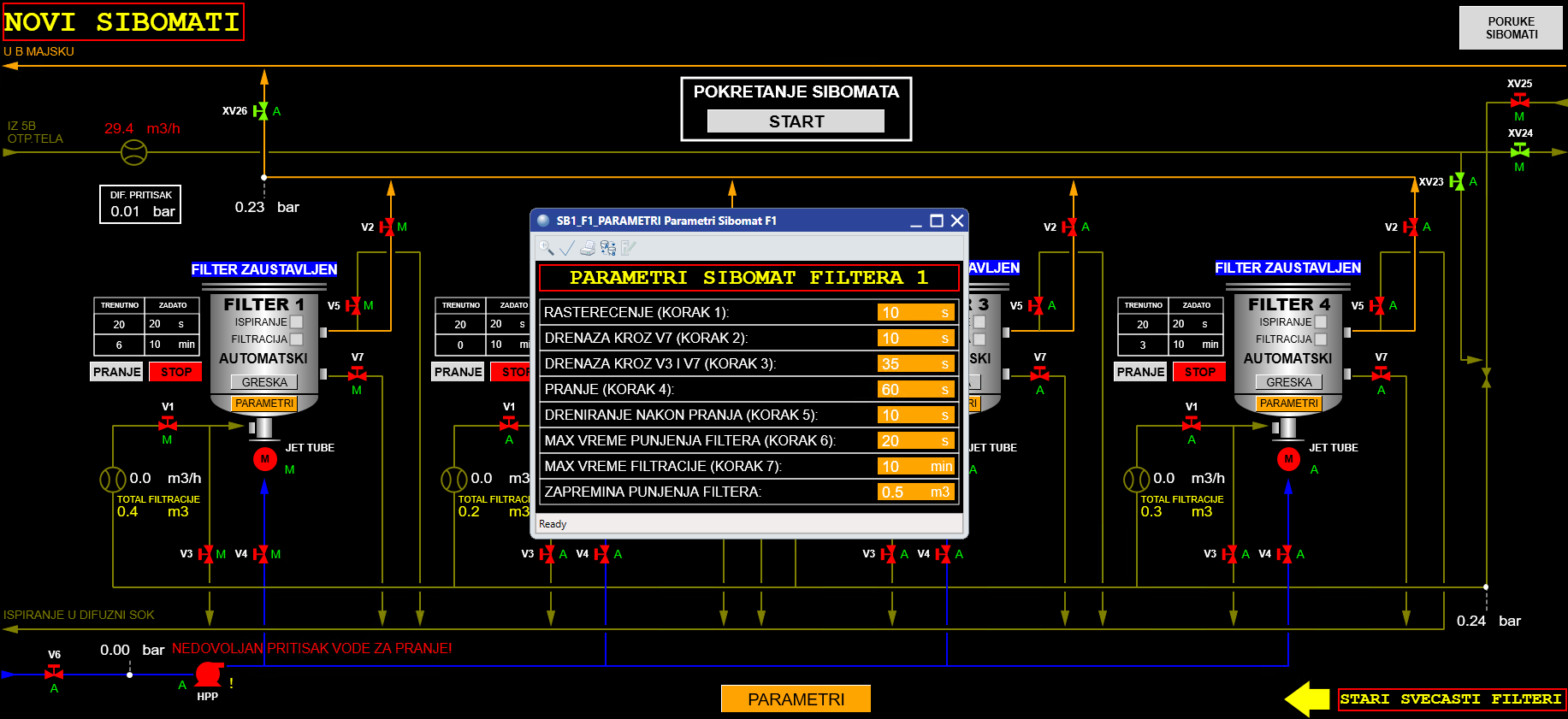Click Filter 1 jet tube motor symbol
The image size is (1568, 719).
pos(264,459)
